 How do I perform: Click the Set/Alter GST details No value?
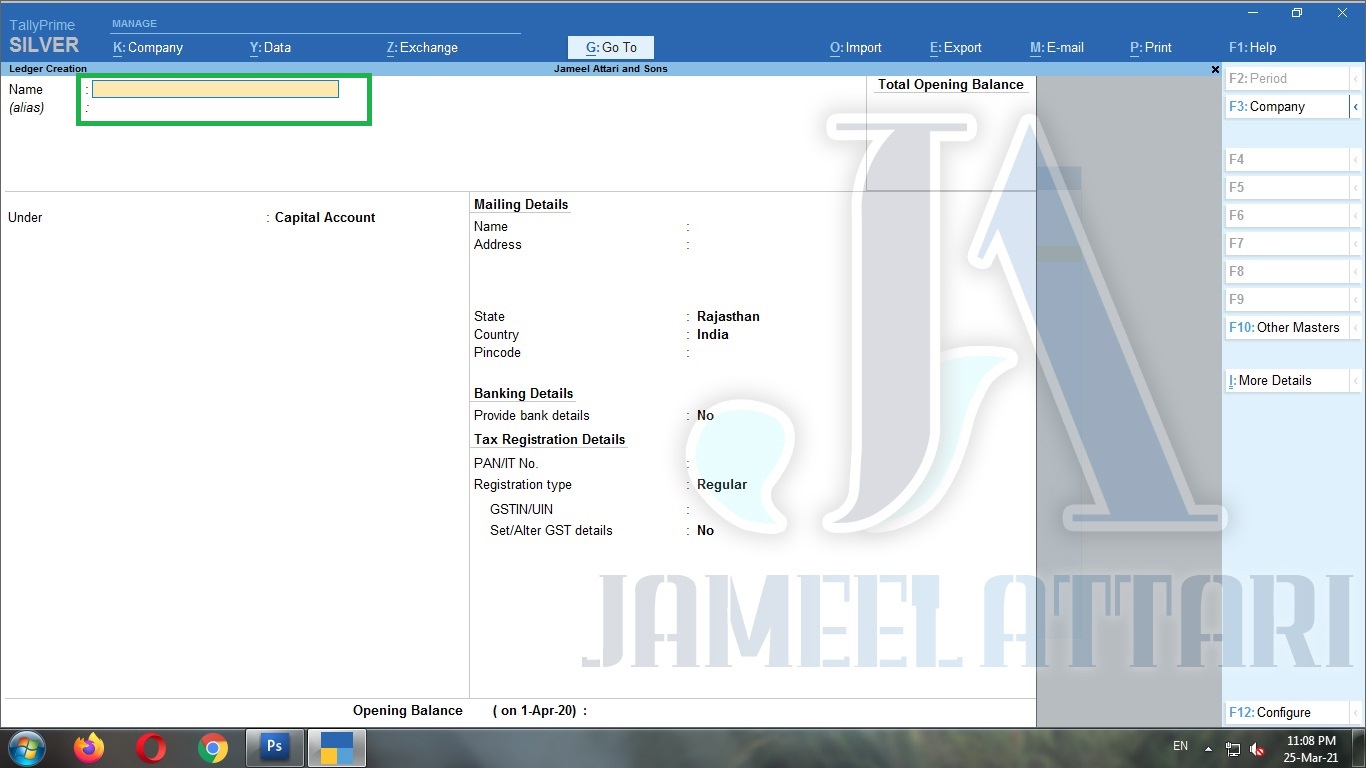pyautogui.click(x=705, y=530)
